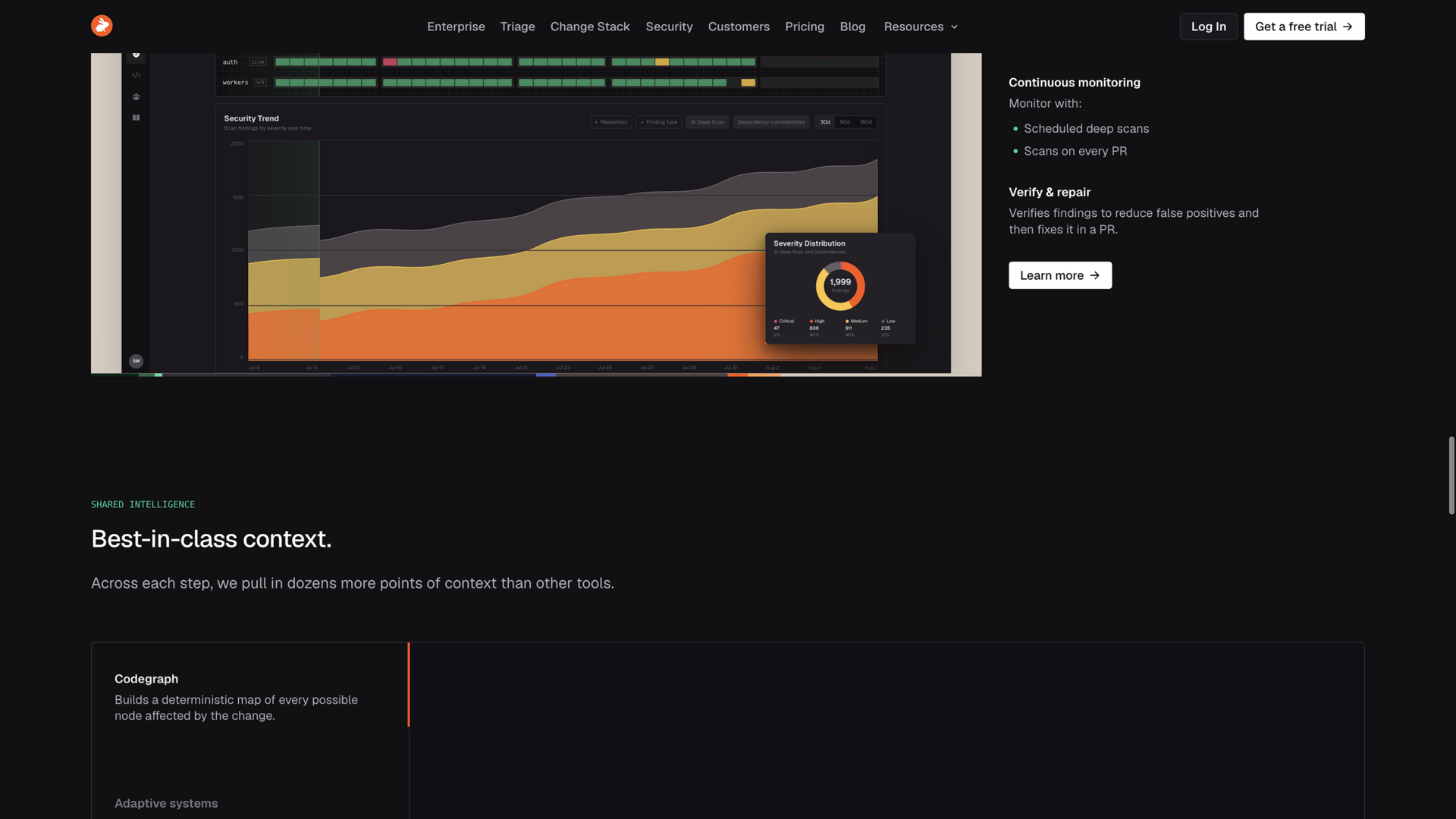Click the yellow cell at end of workers row
Viewport: 1456px width, 819px height.
(748, 83)
